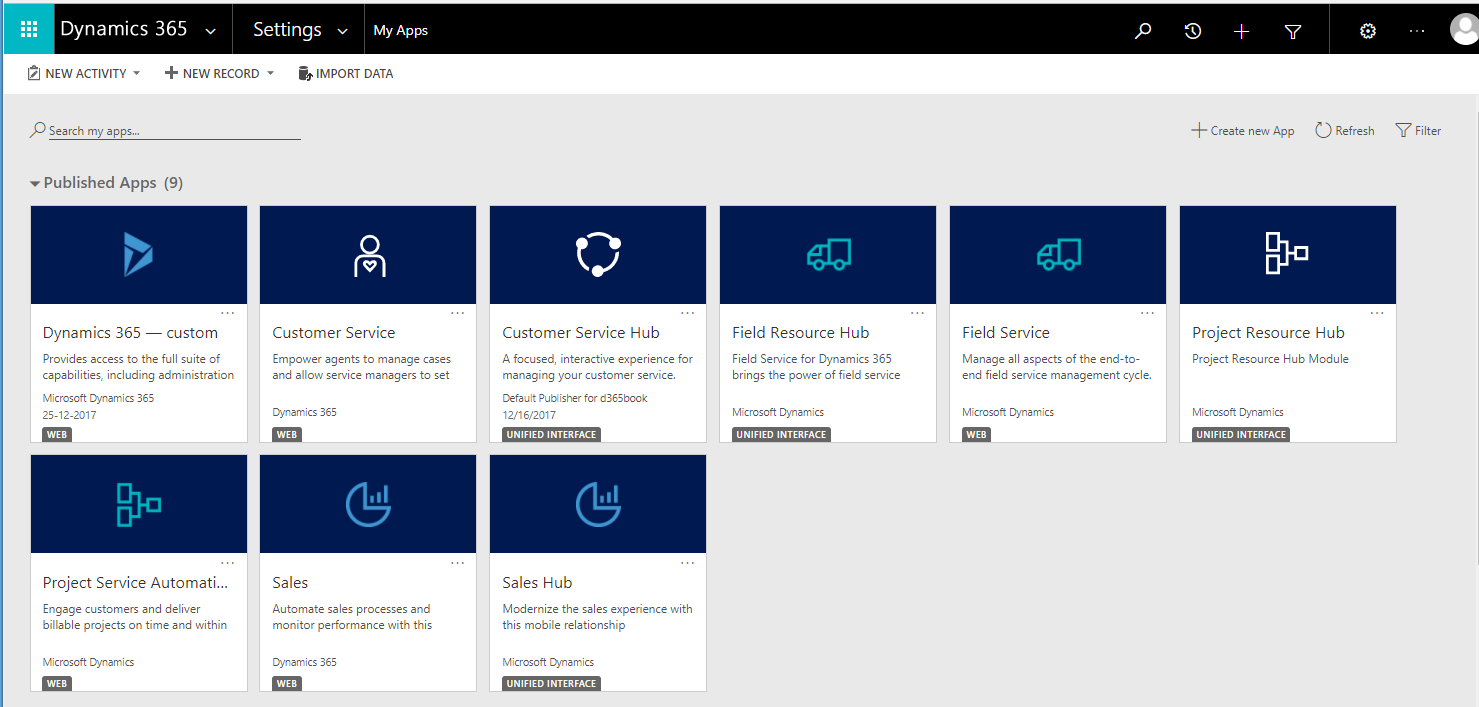The image size is (1479, 707).
Task: Click the Sales pie chart icon
Action: pyautogui.click(x=369, y=504)
